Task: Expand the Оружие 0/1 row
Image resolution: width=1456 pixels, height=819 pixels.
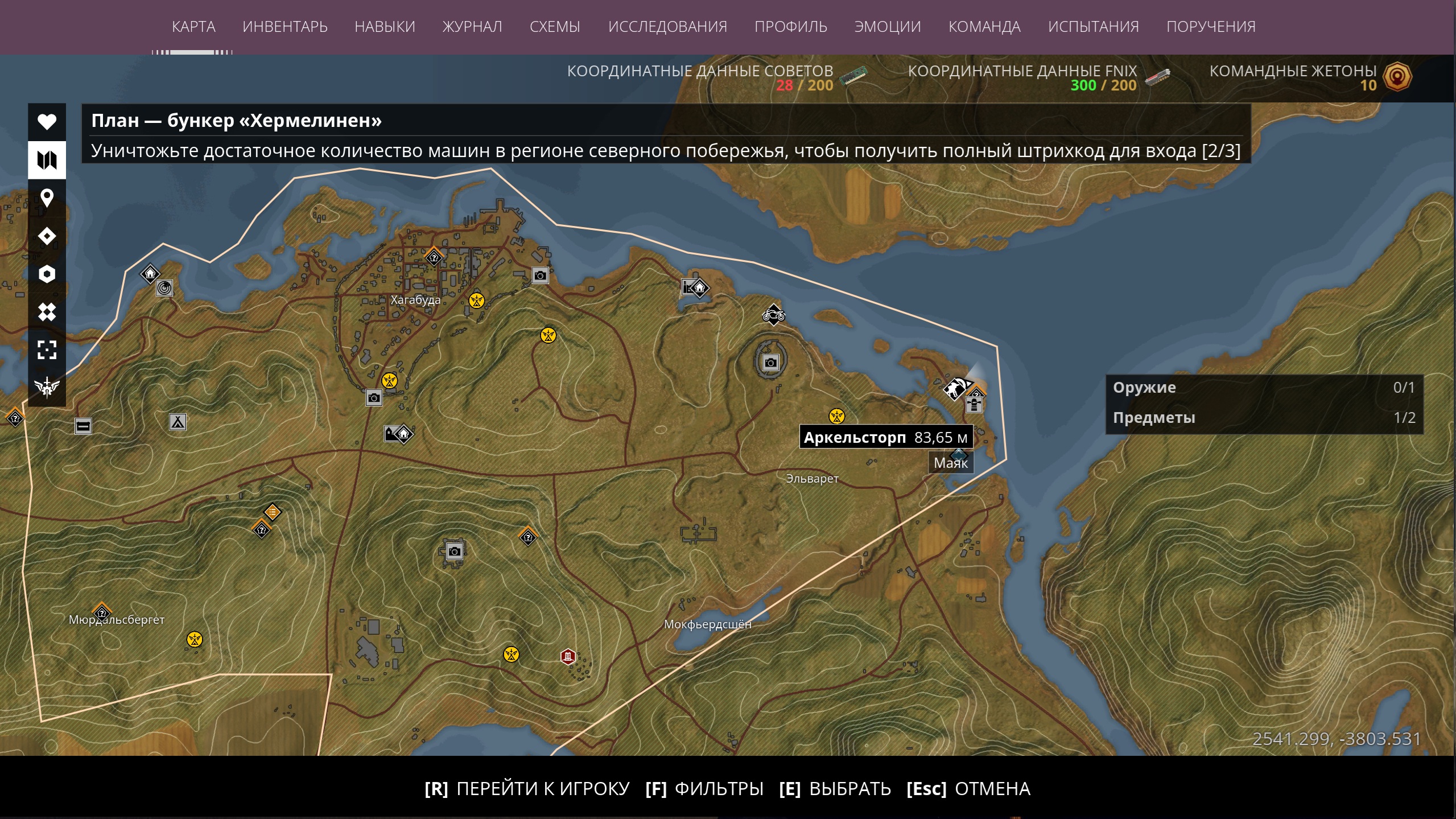Action: (x=1264, y=388)
